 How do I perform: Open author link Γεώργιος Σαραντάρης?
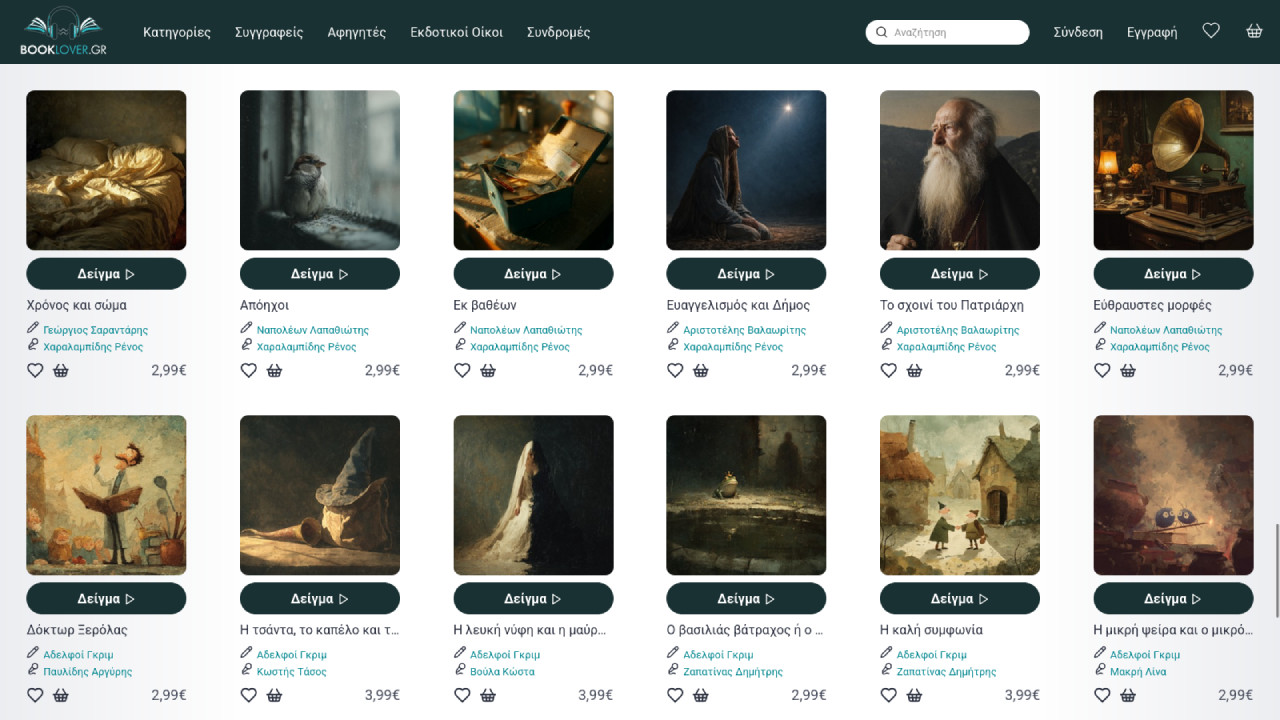(95, 330)
